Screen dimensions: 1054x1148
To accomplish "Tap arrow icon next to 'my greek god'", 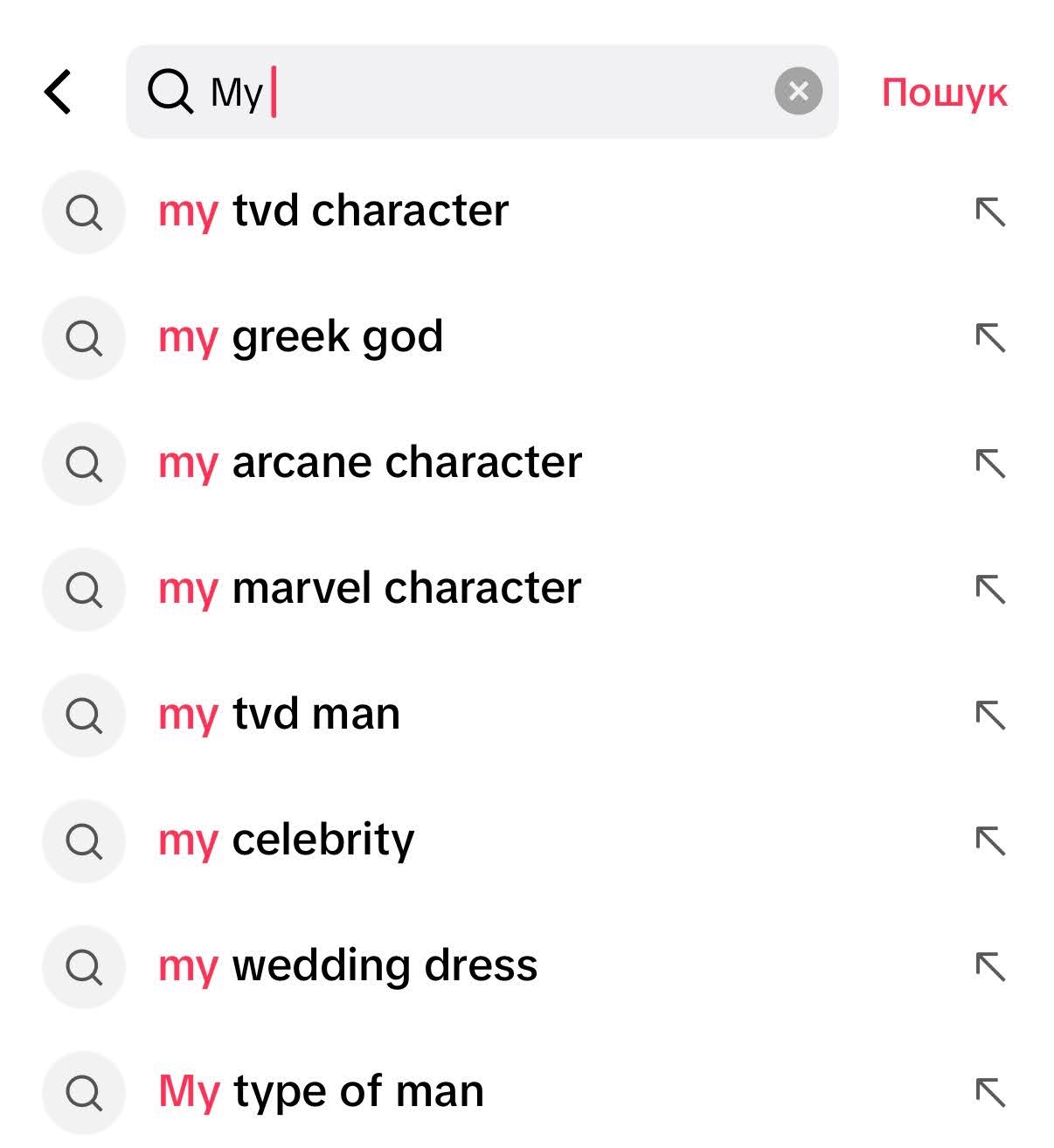I will 990,338.
